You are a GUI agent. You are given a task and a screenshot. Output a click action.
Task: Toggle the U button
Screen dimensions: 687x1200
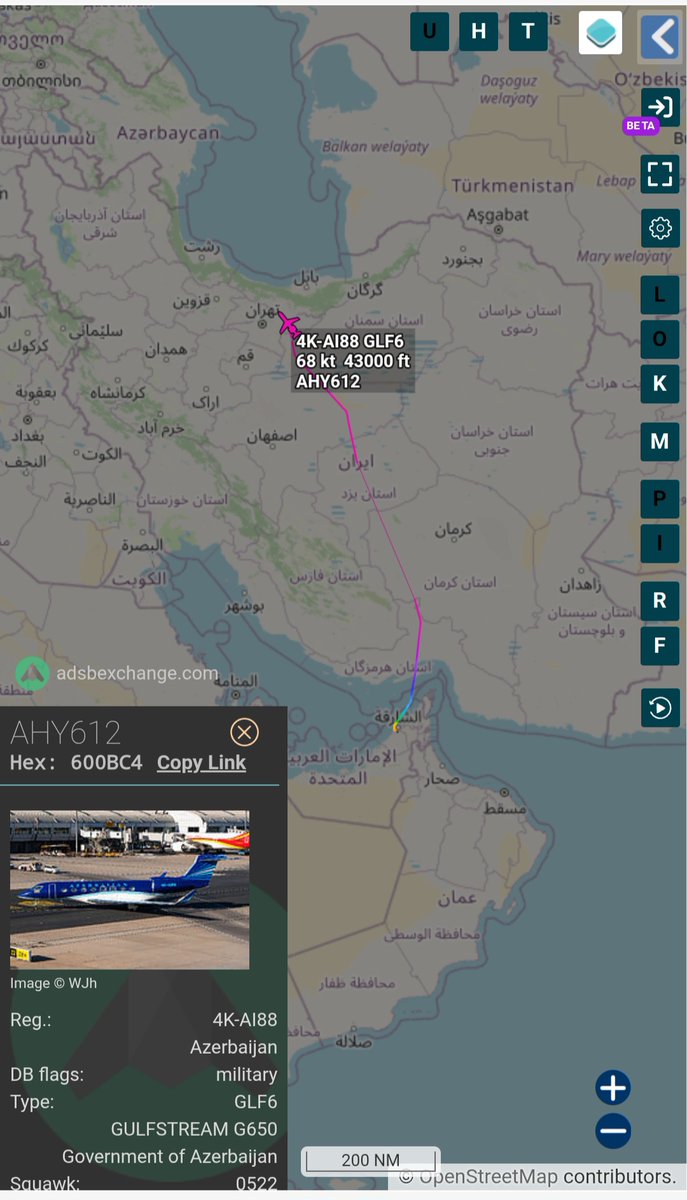click(429, 31)
